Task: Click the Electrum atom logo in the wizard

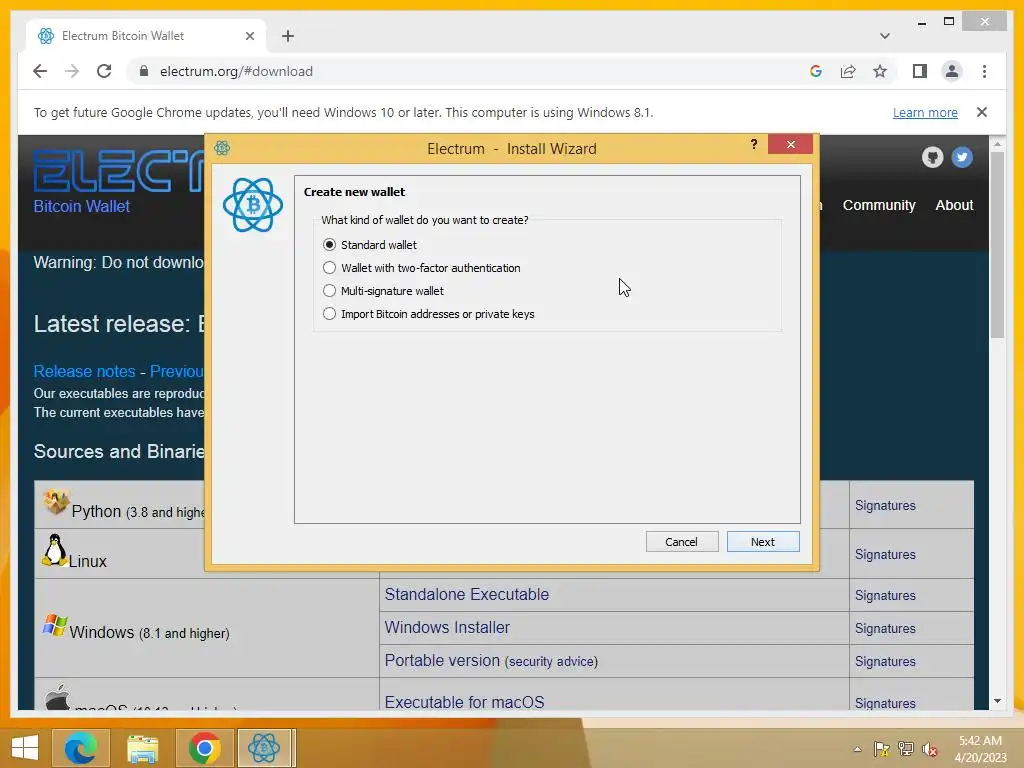Action: pyautogui.click(x=253, y=205)
